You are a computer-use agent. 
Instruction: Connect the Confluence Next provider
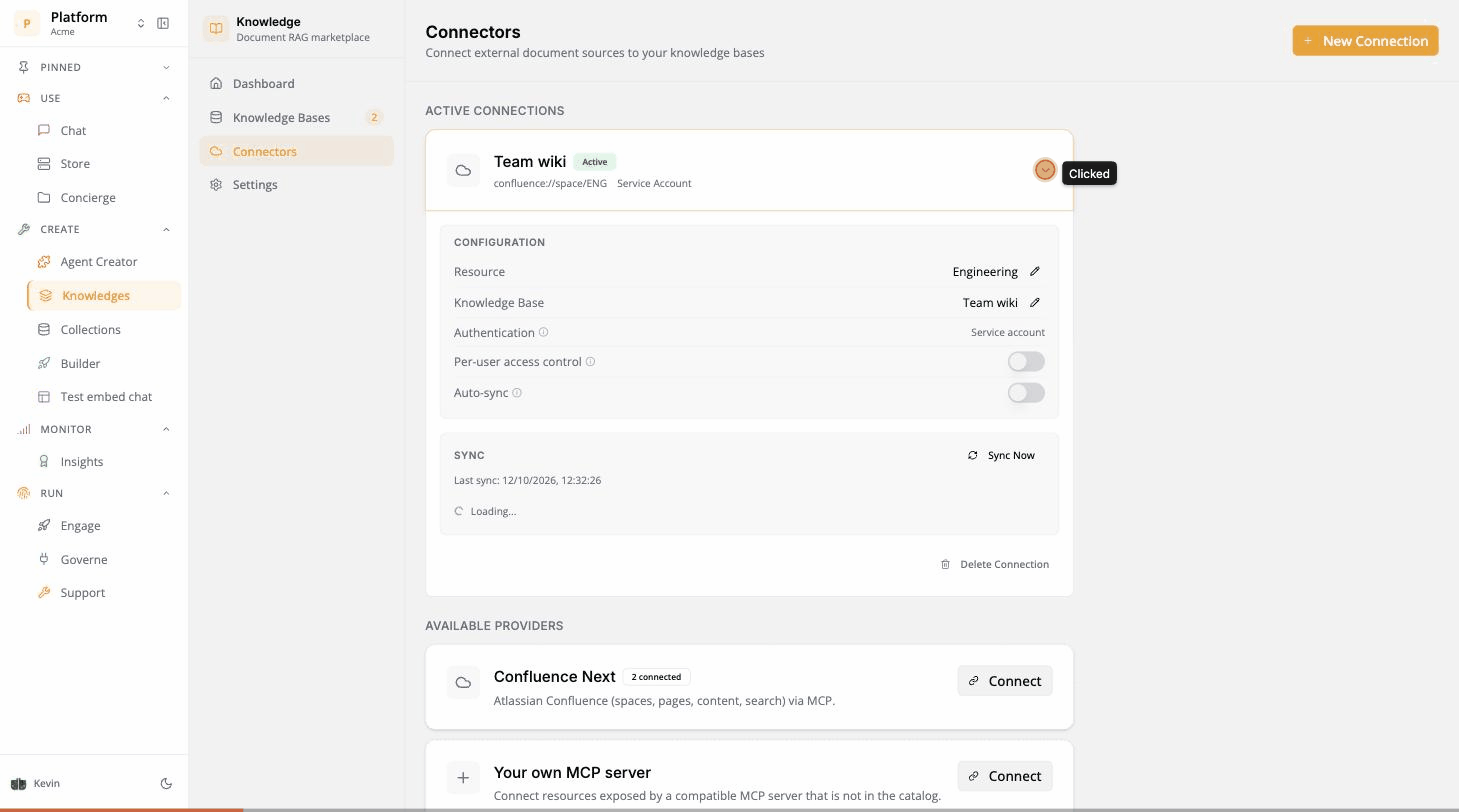1004,681
